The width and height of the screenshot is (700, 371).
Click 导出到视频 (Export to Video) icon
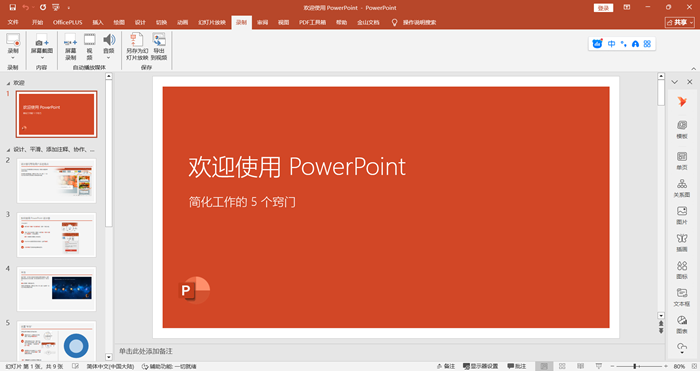pos(159,47)
